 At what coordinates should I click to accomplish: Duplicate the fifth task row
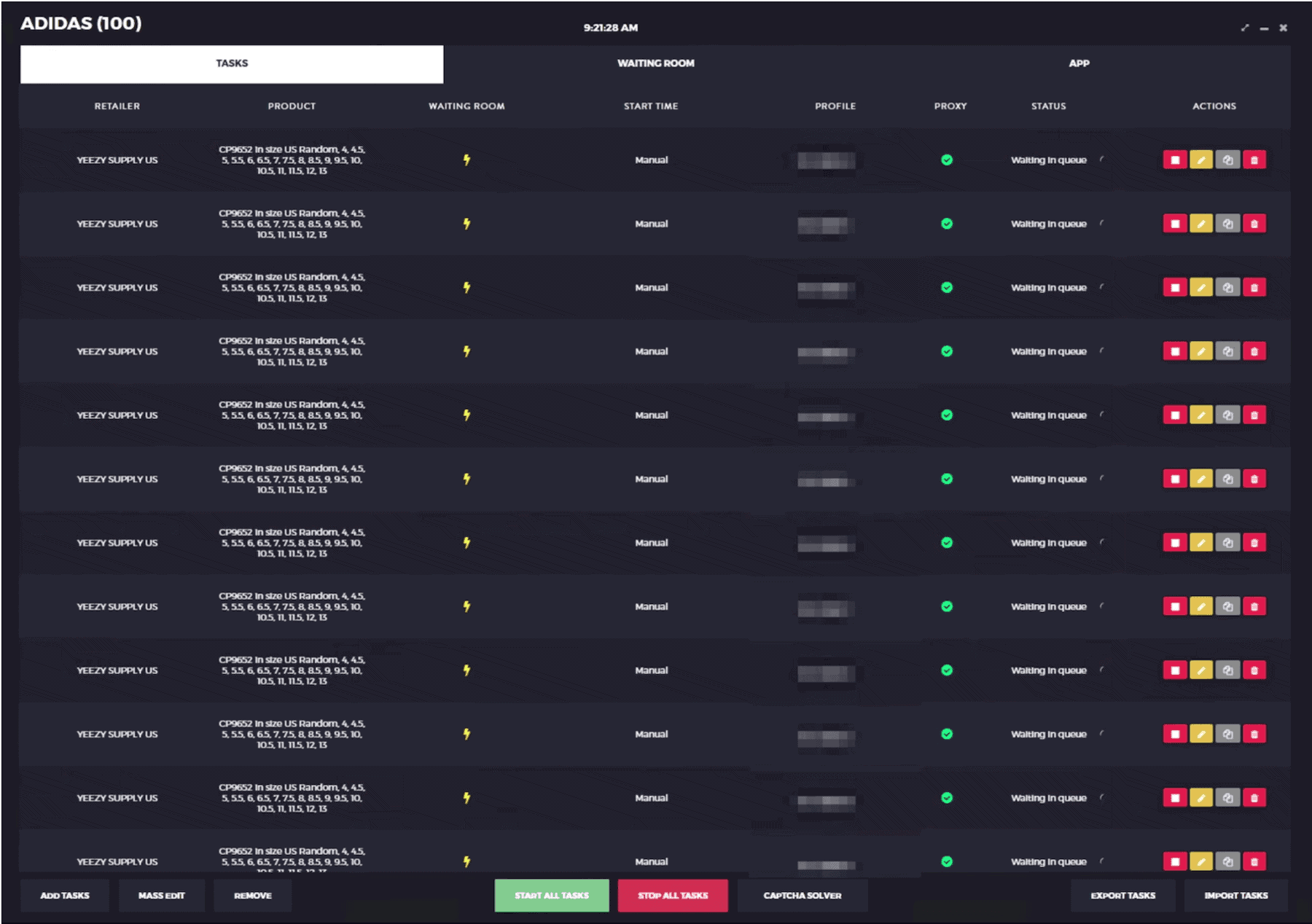click(1227, 415)
